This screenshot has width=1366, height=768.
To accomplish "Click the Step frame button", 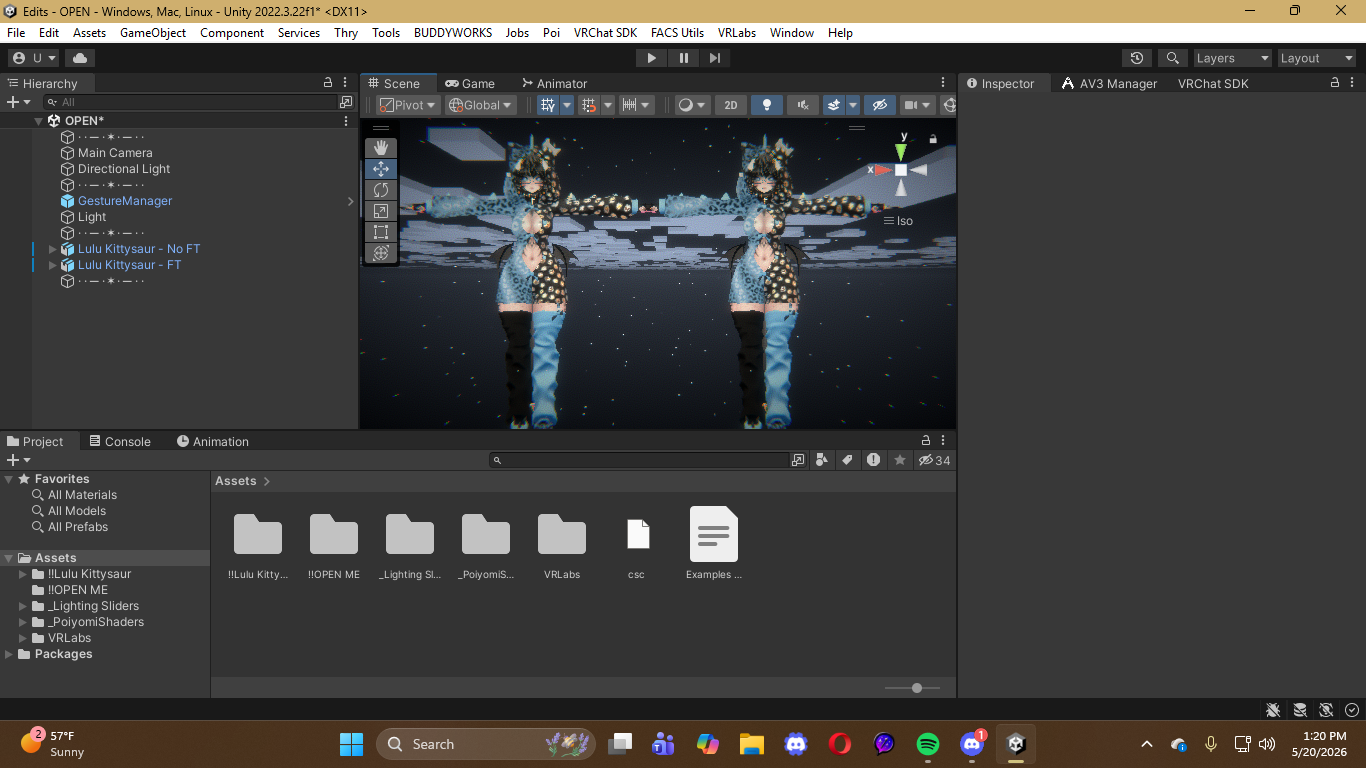I will tap(714, 58).
